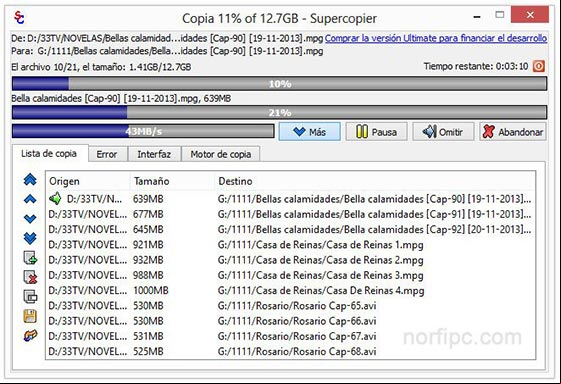Select the Rosario Cap-67.avi row

pyautogui.click(x=290, y=336)
